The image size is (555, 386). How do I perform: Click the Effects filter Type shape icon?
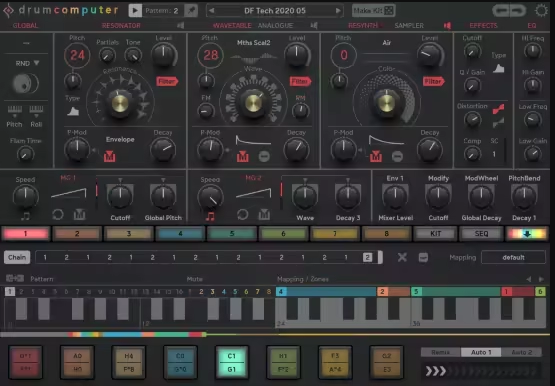pyautogui.click(x=498, y=68)
